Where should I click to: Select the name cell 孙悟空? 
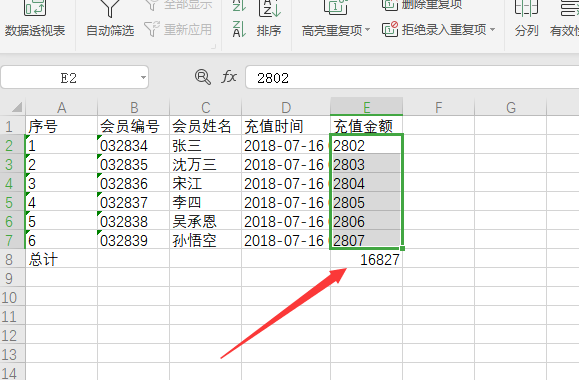pos(205,240)
